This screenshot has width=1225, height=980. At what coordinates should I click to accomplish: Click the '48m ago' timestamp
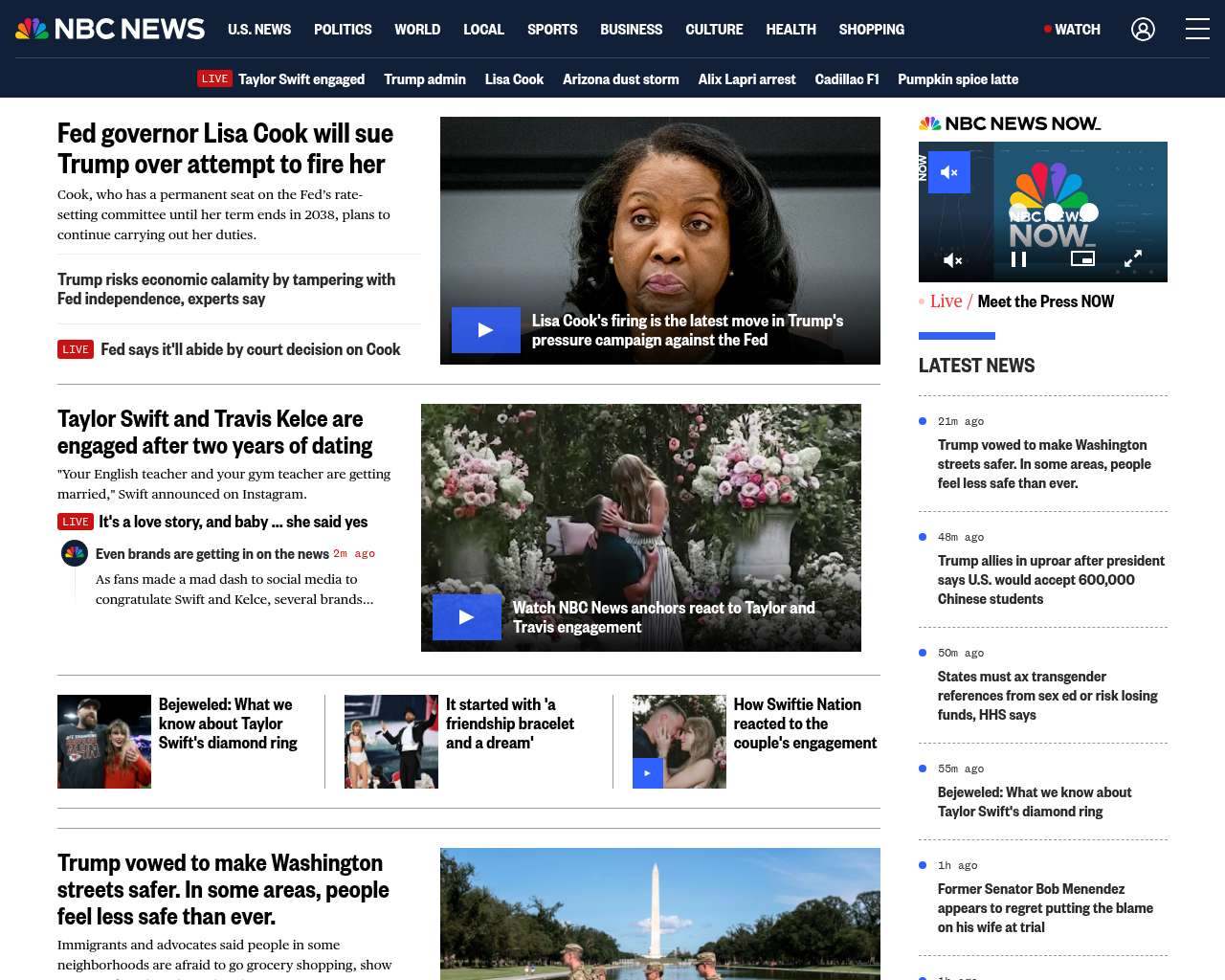(x=961, y=537)
